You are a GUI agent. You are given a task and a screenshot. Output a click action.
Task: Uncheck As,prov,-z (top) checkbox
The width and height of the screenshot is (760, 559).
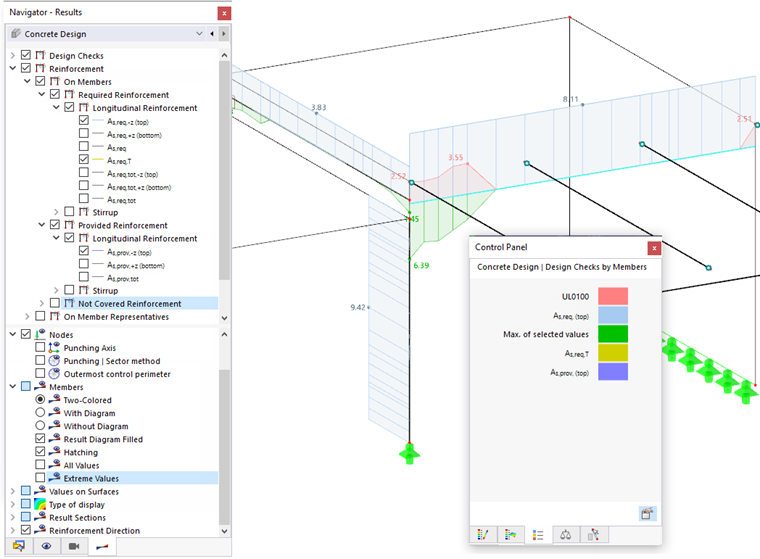click(x=84, y=251)
